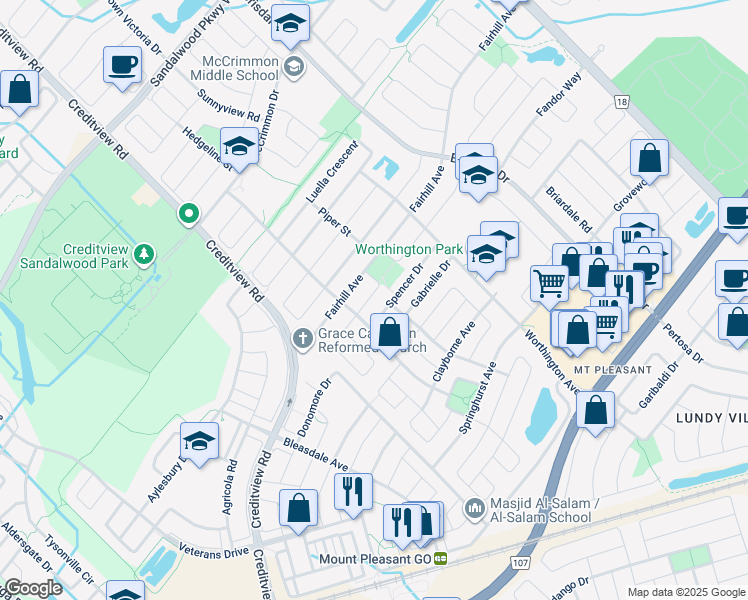The width and height of the screenshot is (748, 600).
Task: Select Creditview Sandalwood Park tree icon
Action: coord(144,255)
